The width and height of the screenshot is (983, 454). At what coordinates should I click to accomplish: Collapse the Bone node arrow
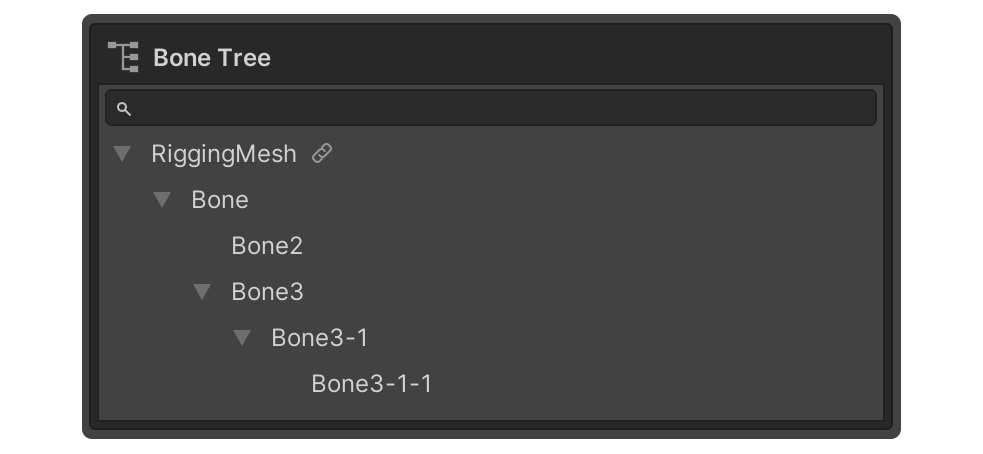tap(163, 200)
